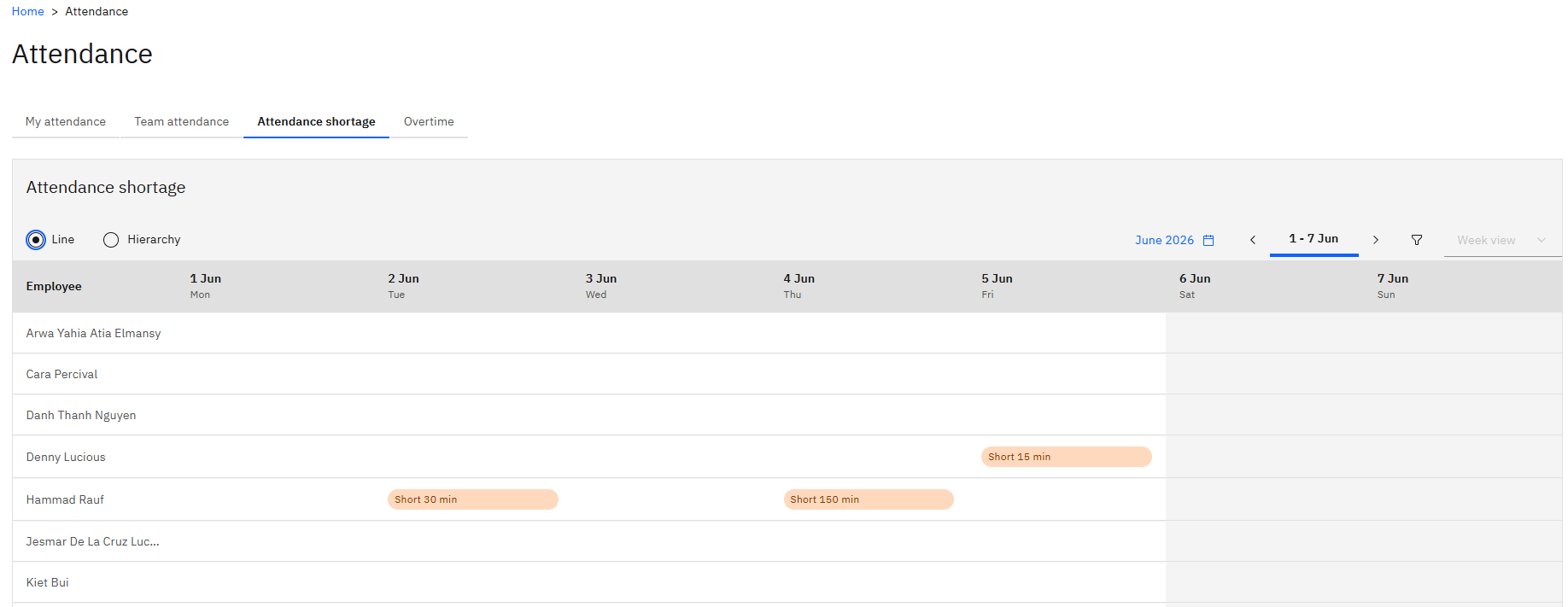Open the Week view dropdown
Viewport: 1568px width, 607px height.
tap(1502, 240)
